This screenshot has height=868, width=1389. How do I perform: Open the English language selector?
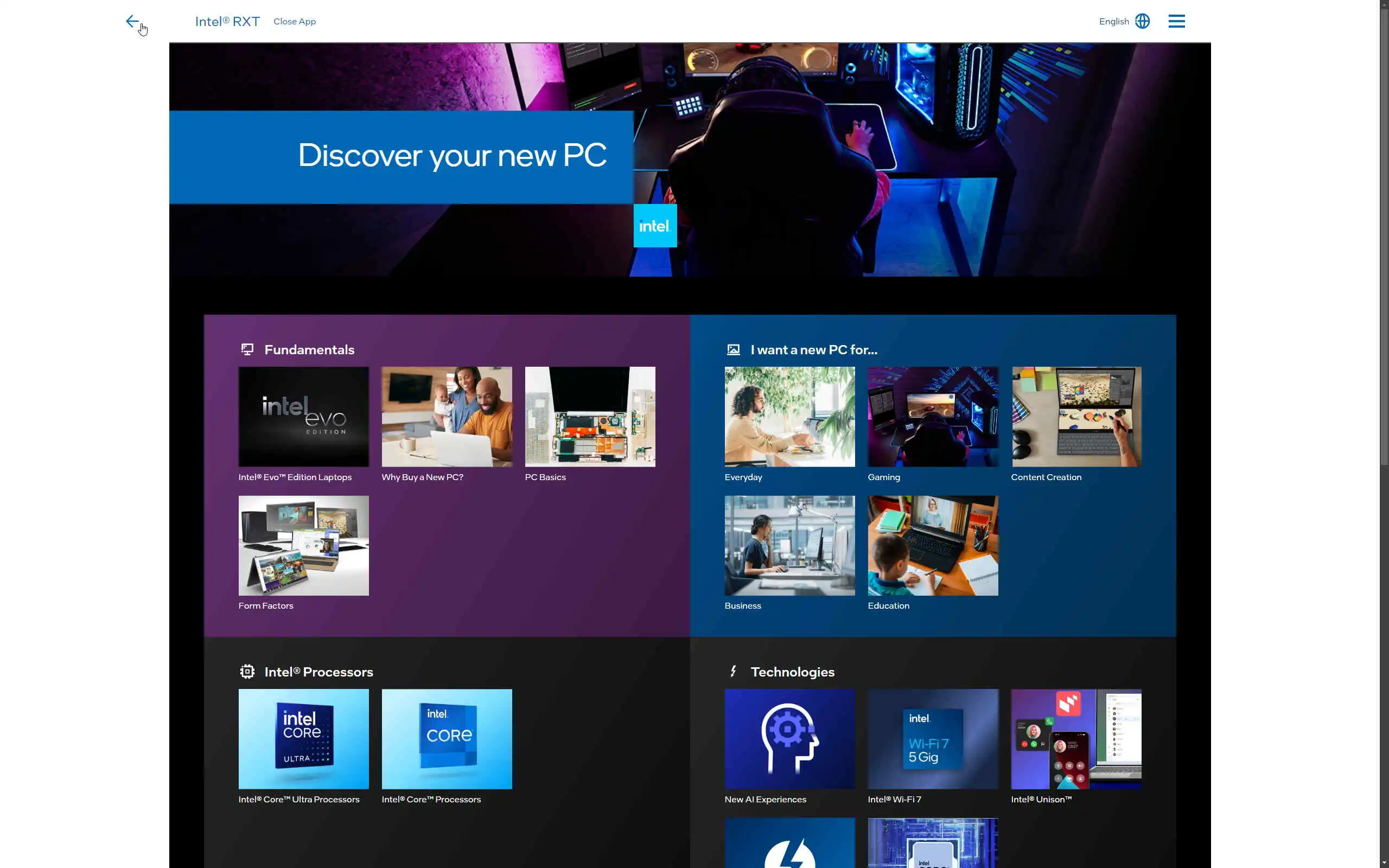pyautogui.click(x=1113, y=21)
